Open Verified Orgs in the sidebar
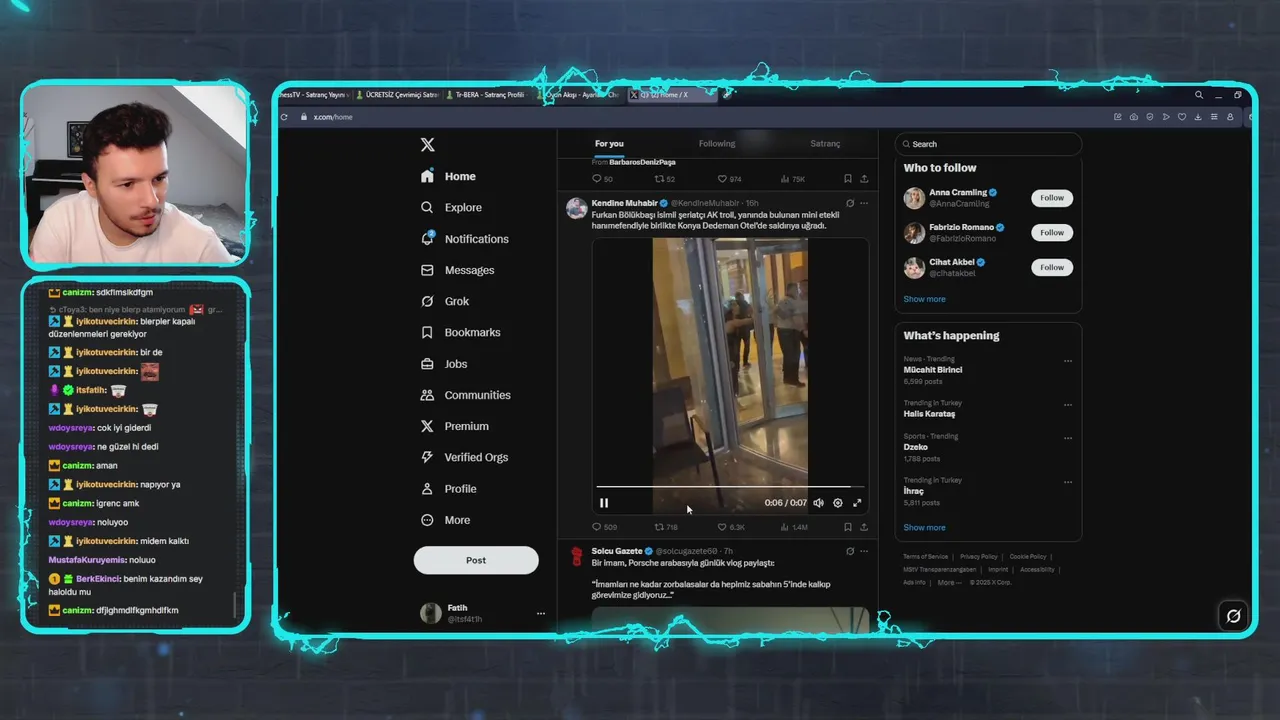This screenshot has height=720, width=1280. click(x=464, y=457)
